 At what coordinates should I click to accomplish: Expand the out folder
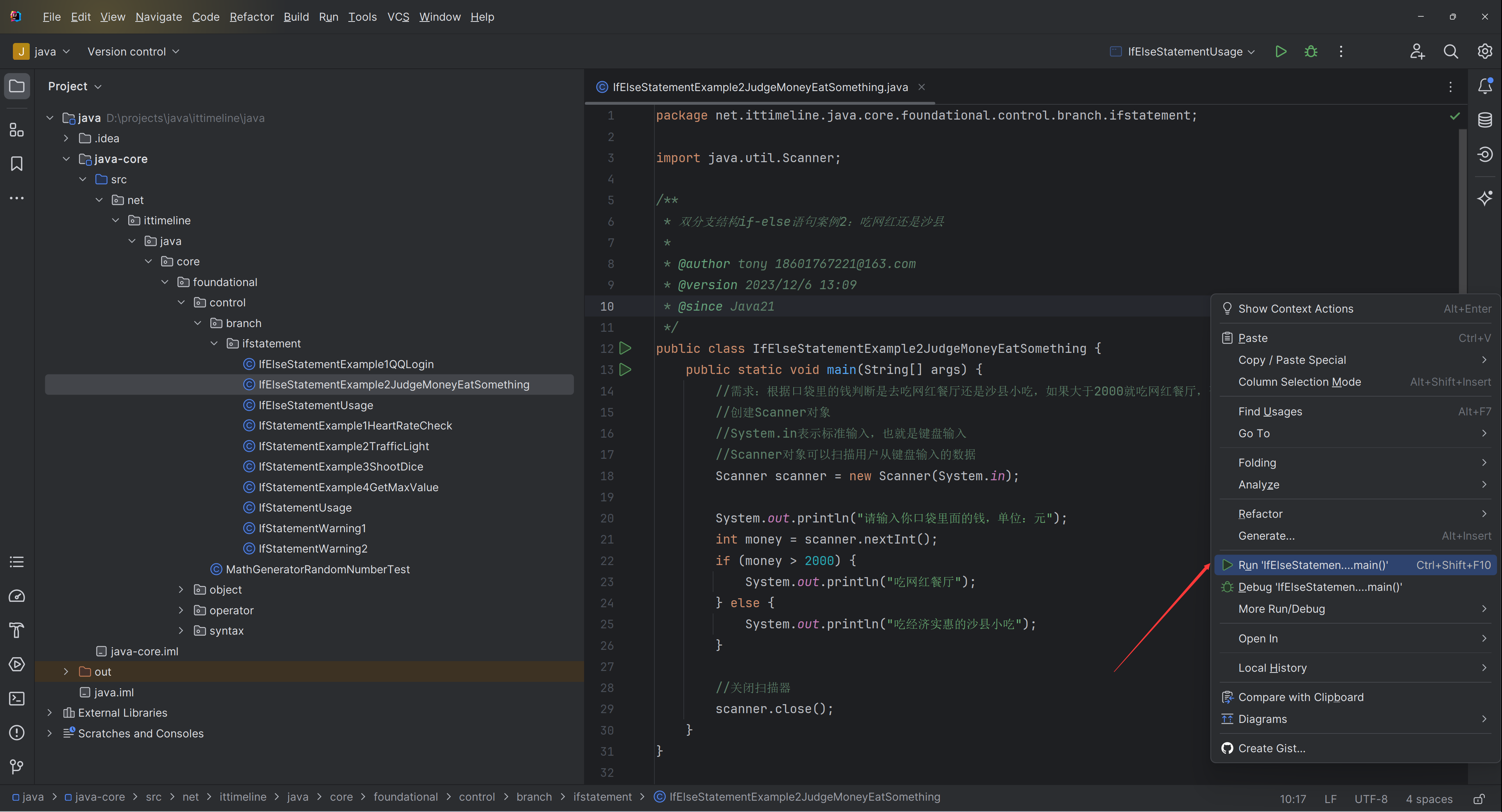(66, 671)
